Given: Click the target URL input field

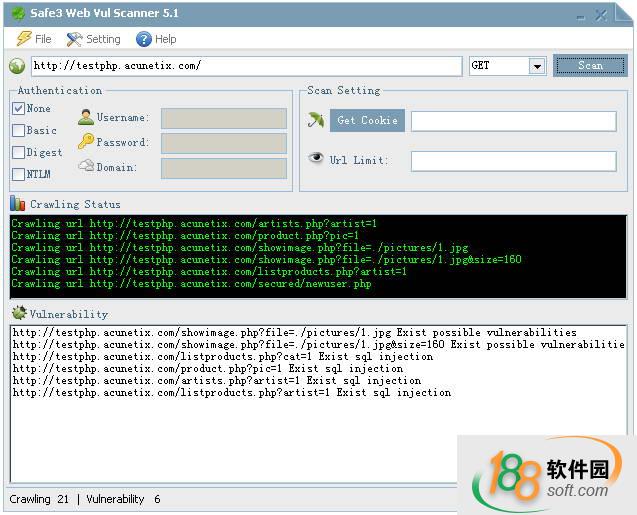Looking at the screenshot, I should 245,66.
